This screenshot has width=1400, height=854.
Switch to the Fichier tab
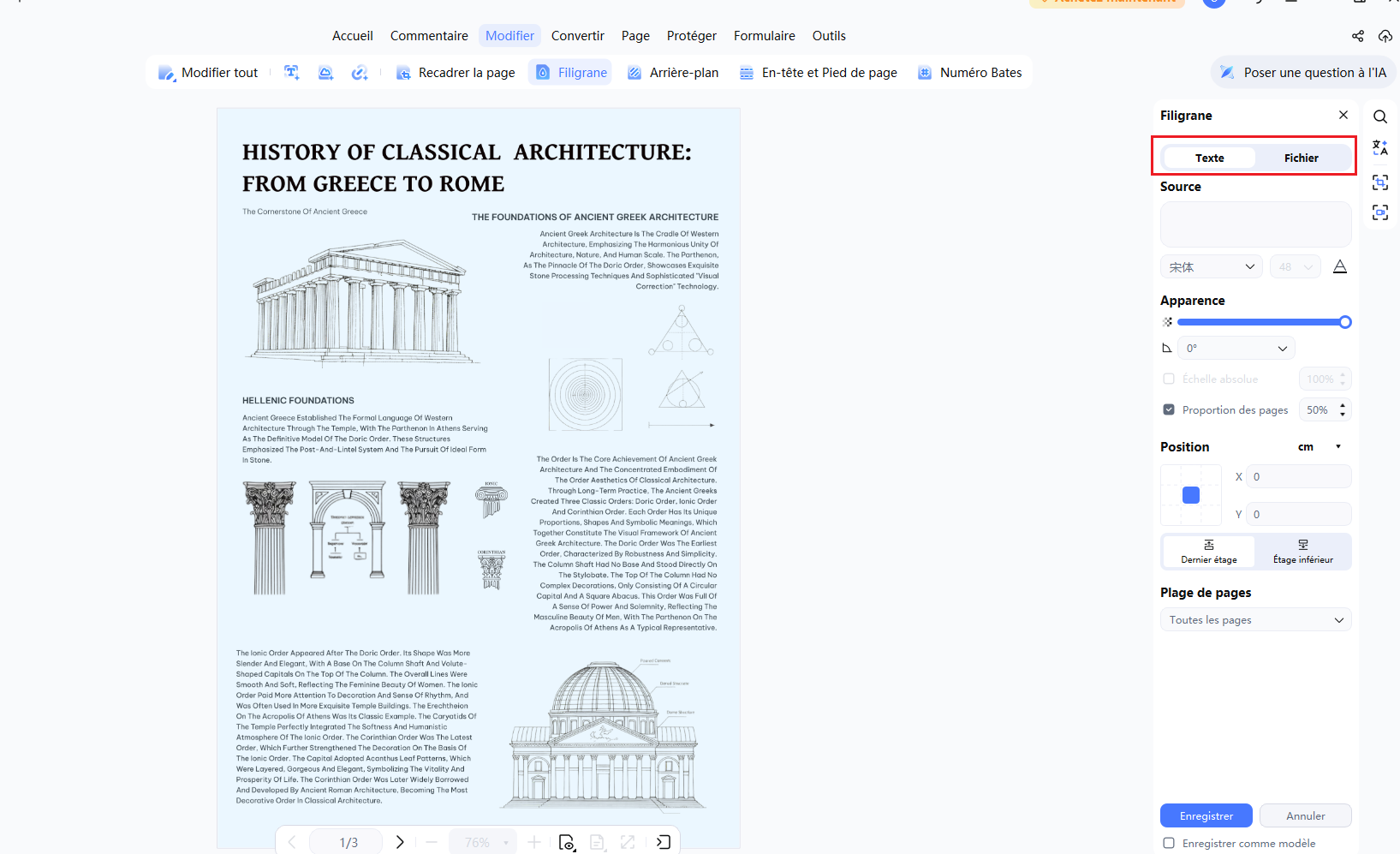click(x=1302, y=158)
